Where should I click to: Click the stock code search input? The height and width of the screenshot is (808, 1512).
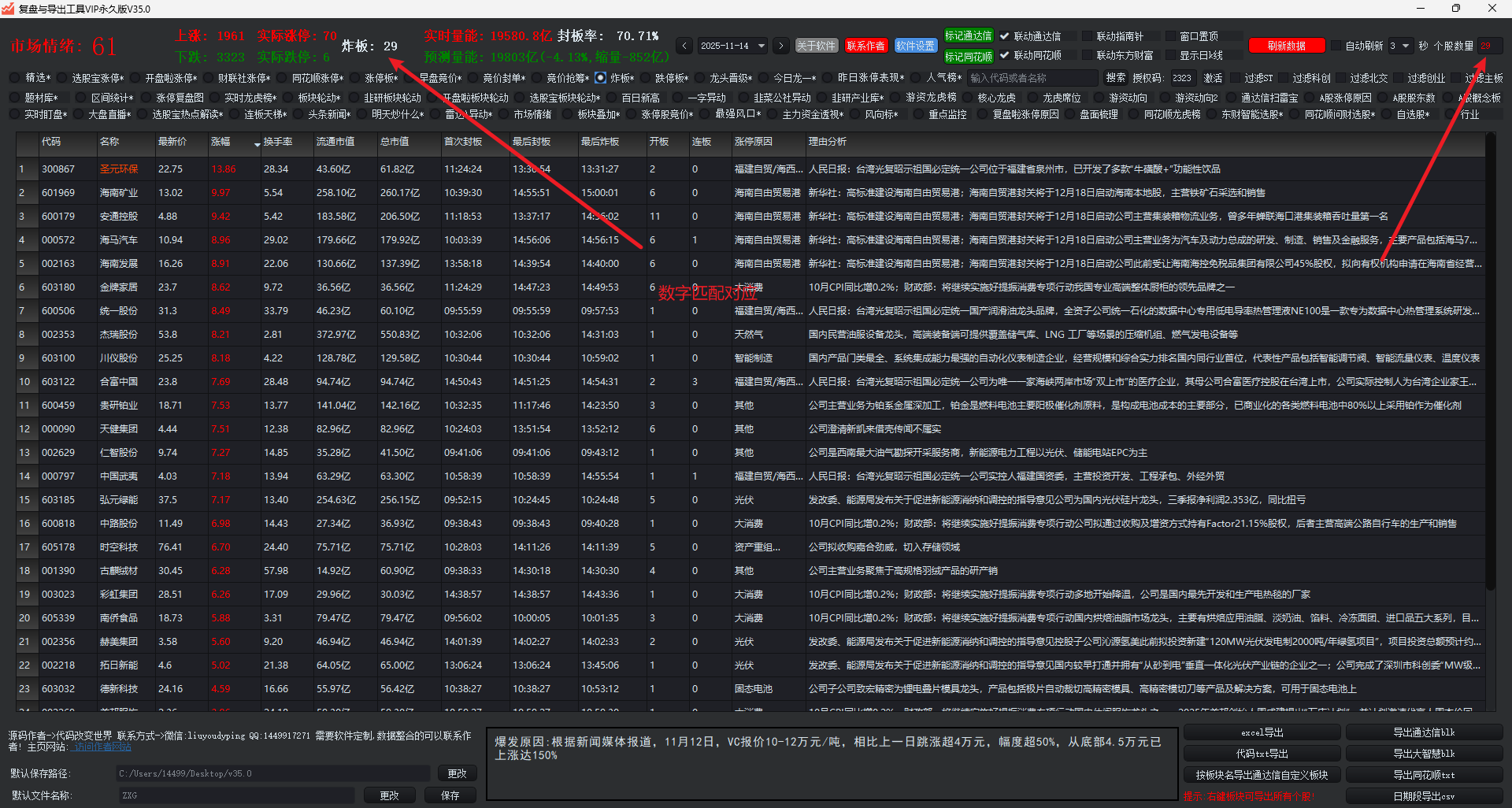(x=1032, y=78)
